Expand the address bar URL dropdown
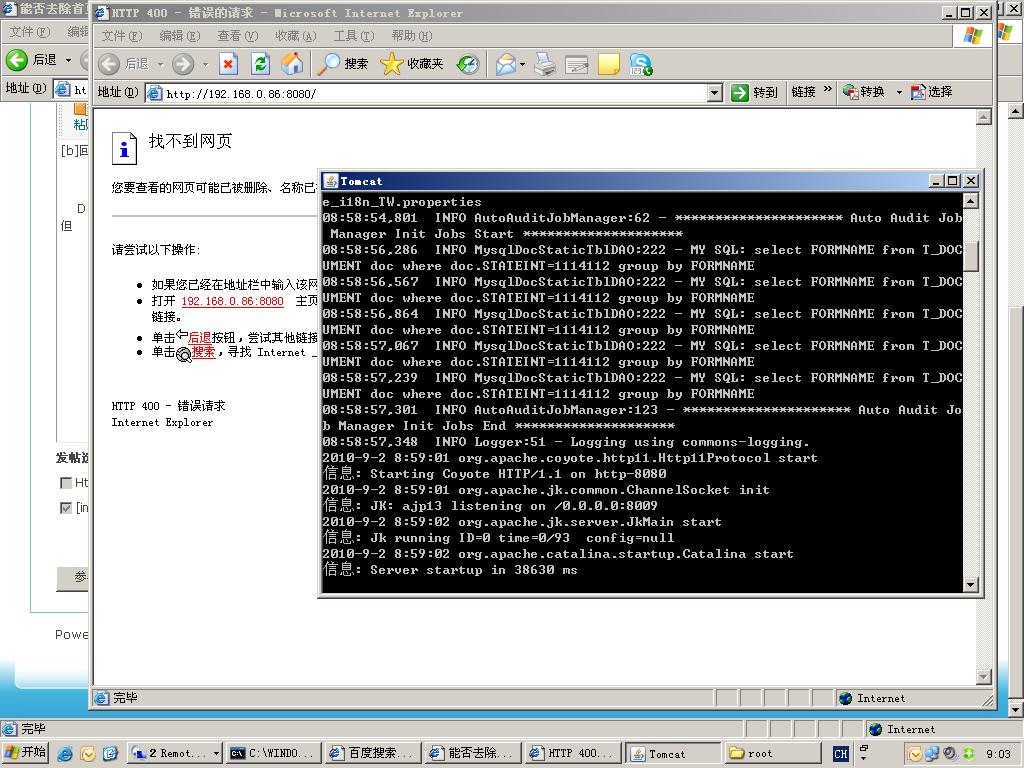Screen dimensions: 1024x768 [x=715, y=93]
